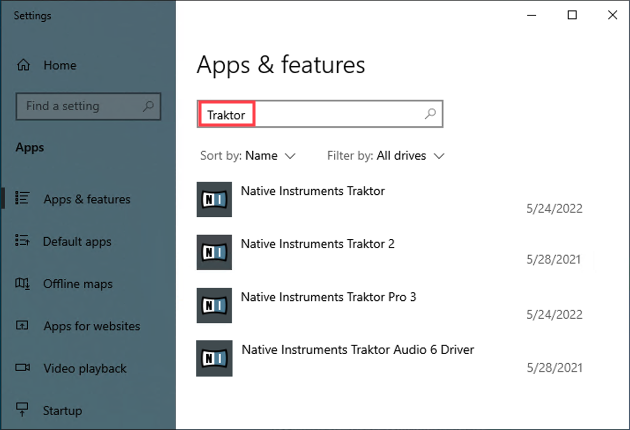Open Video playback settings
630x430 pixels.
(x=85, y=369)
